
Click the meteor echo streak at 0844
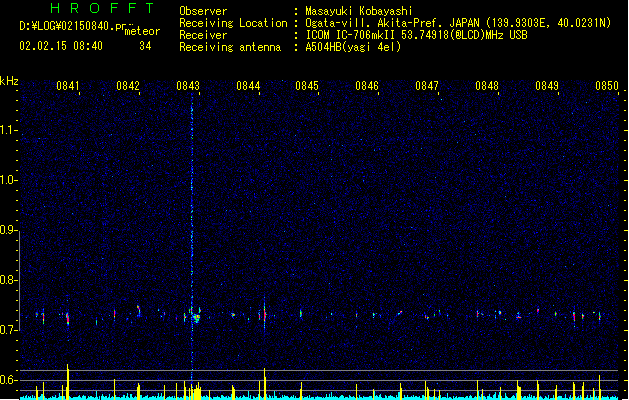coord(264,315)
